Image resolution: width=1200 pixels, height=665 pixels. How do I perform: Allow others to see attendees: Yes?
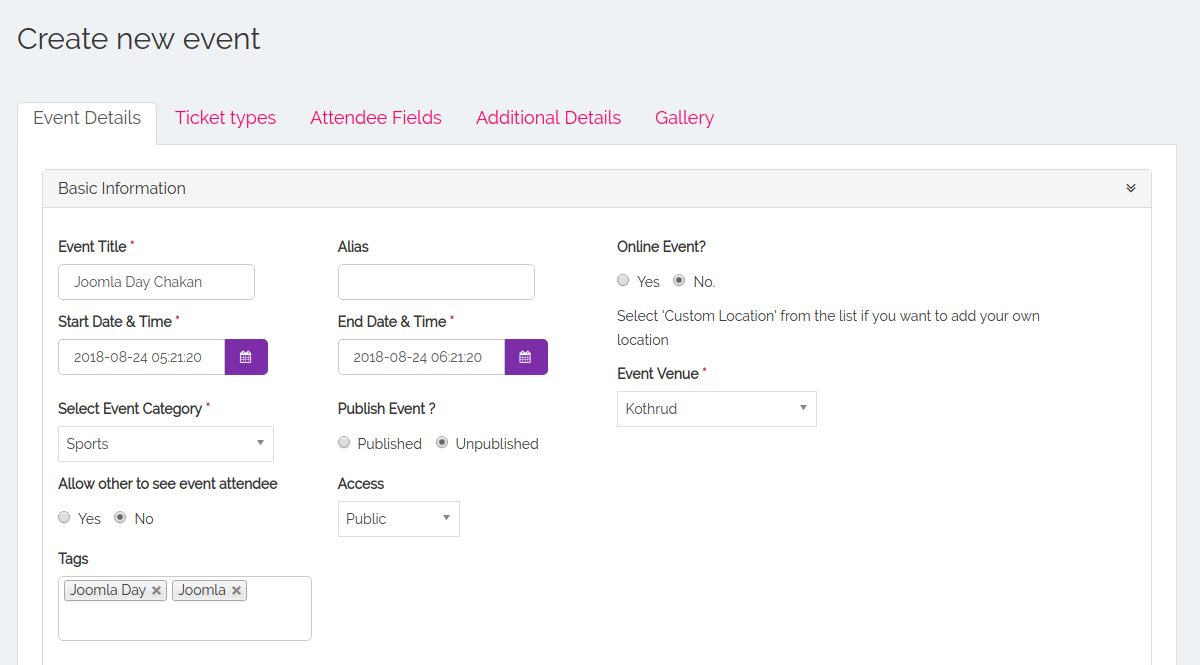tap(65, 518)
